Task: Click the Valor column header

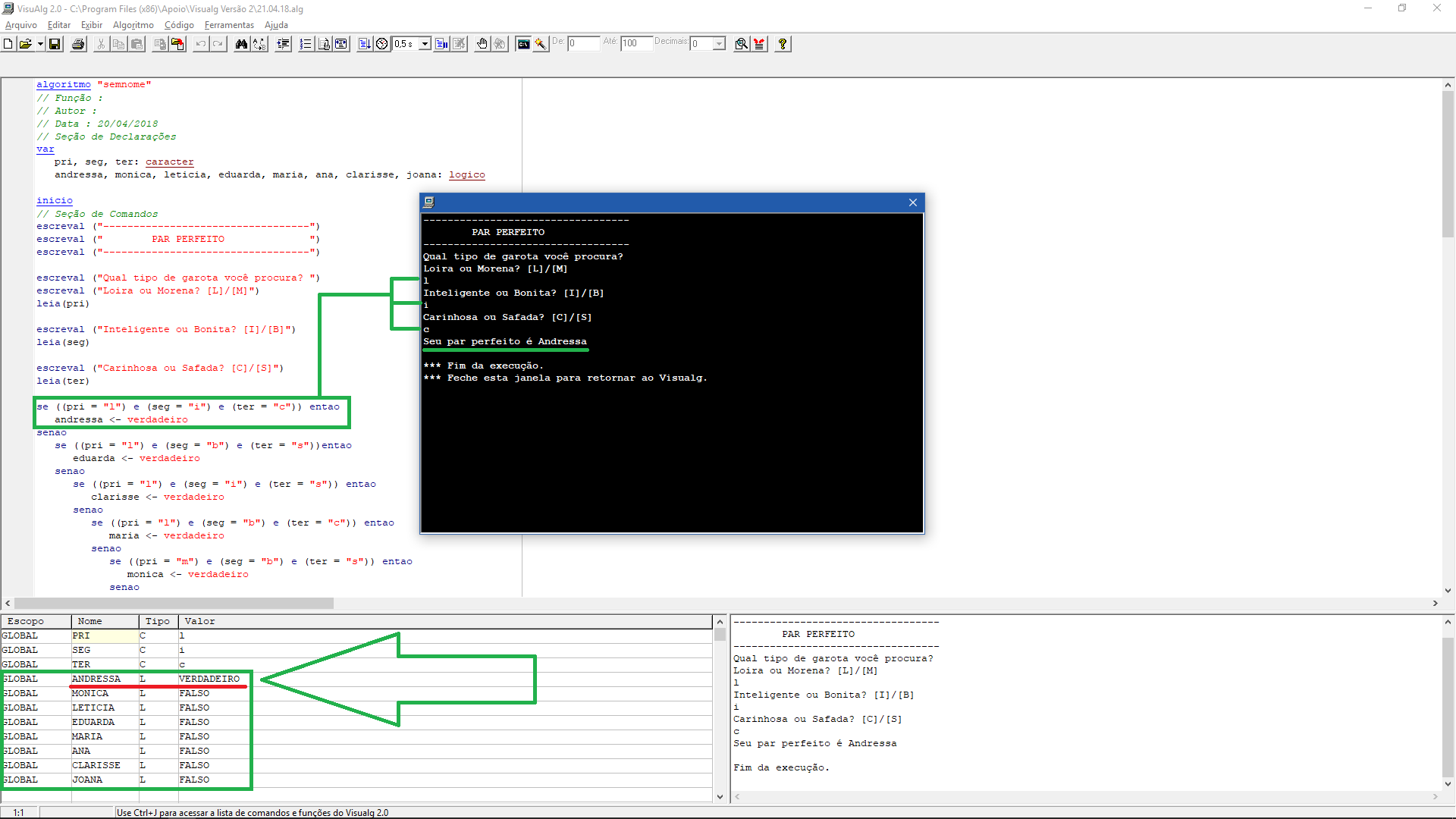Action: point(446,621)
